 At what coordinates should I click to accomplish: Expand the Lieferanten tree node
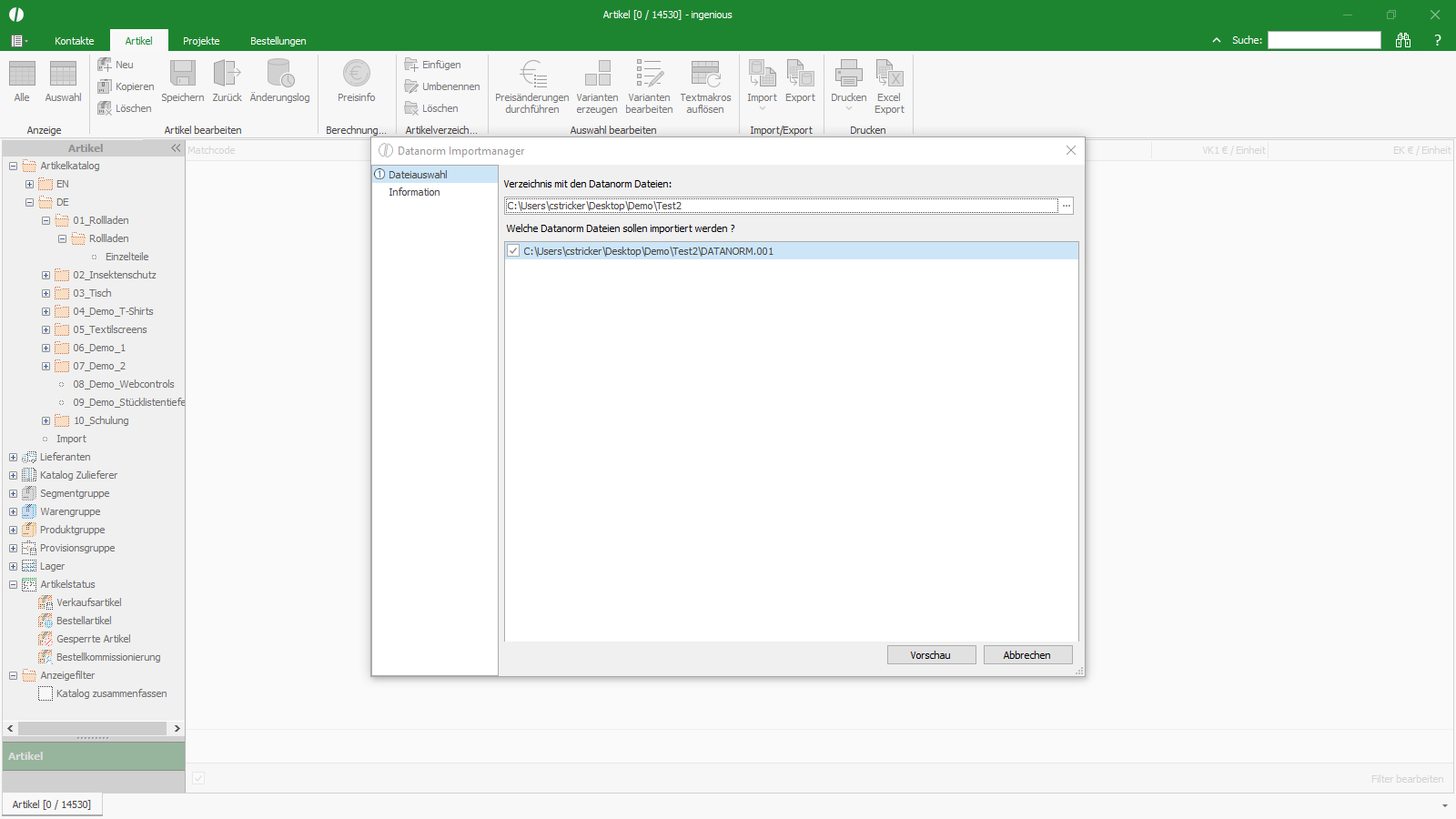coord(13,457)
